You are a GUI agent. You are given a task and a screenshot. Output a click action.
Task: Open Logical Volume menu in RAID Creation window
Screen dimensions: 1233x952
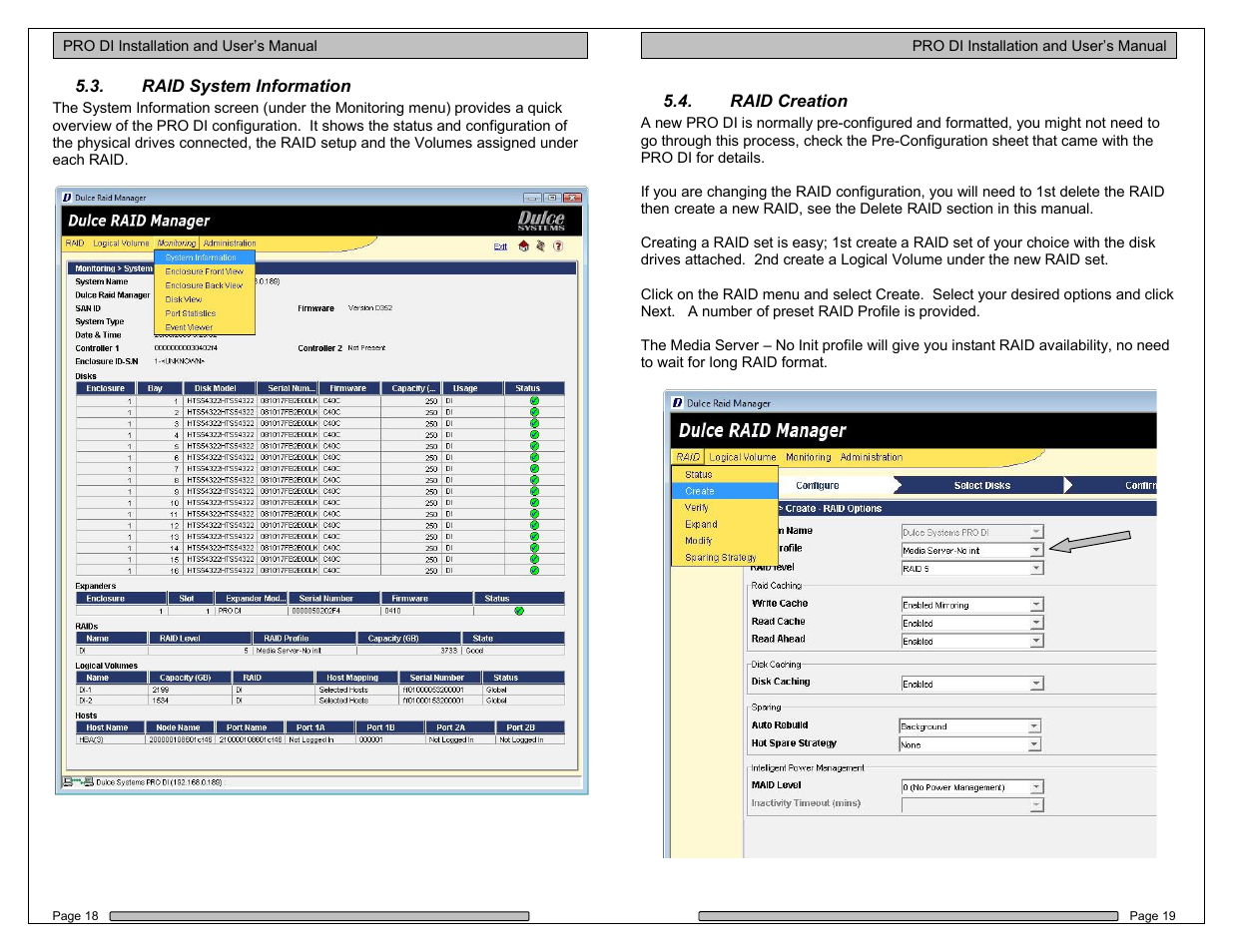[743, 457]
